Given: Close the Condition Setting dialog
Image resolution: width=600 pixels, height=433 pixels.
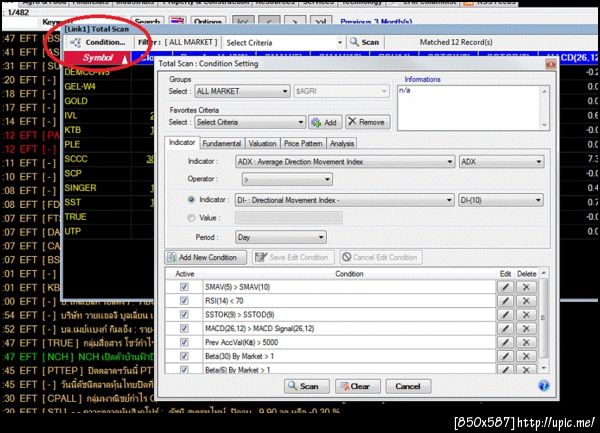Looking at the screenshot, I should pos(551,64).
